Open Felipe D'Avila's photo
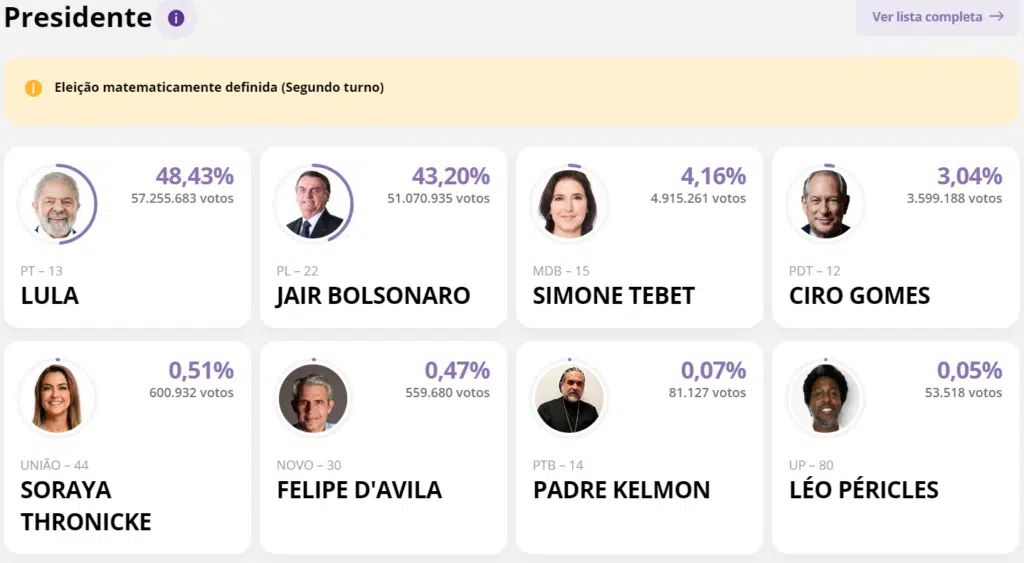Viewport: 1024px width, 563px height. coord(312,398)
